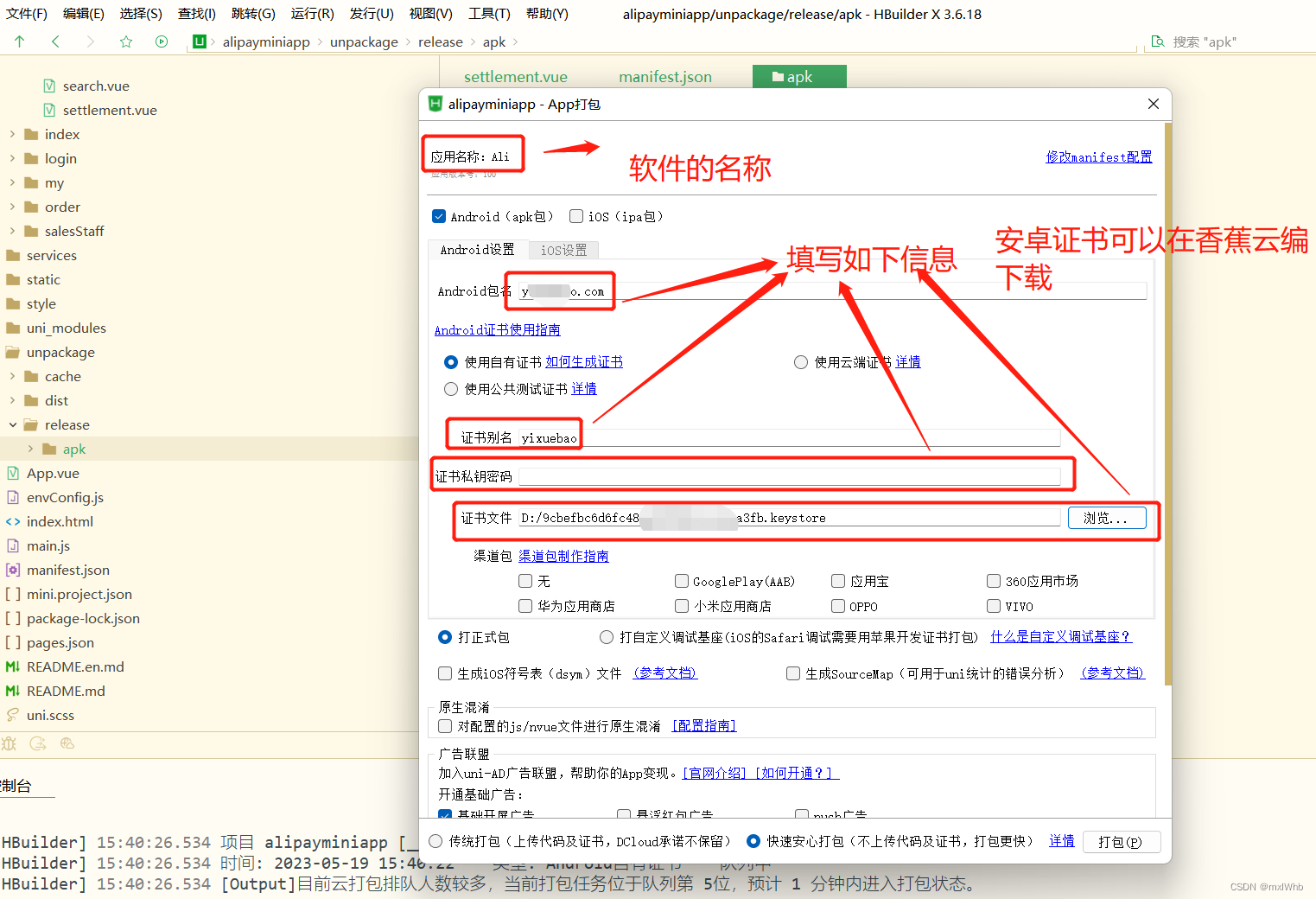Click the star bookmark icon
Screen dimensions: 1316x899
[x=126, y=41]
